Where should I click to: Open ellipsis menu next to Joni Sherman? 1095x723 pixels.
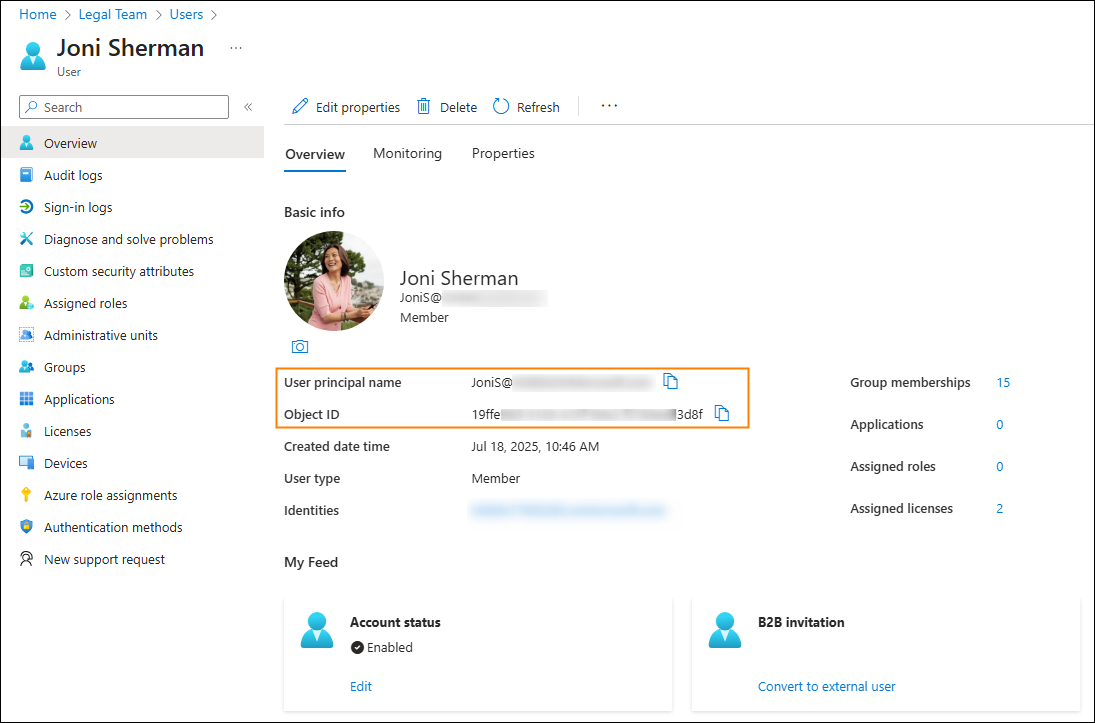(236, 48)
